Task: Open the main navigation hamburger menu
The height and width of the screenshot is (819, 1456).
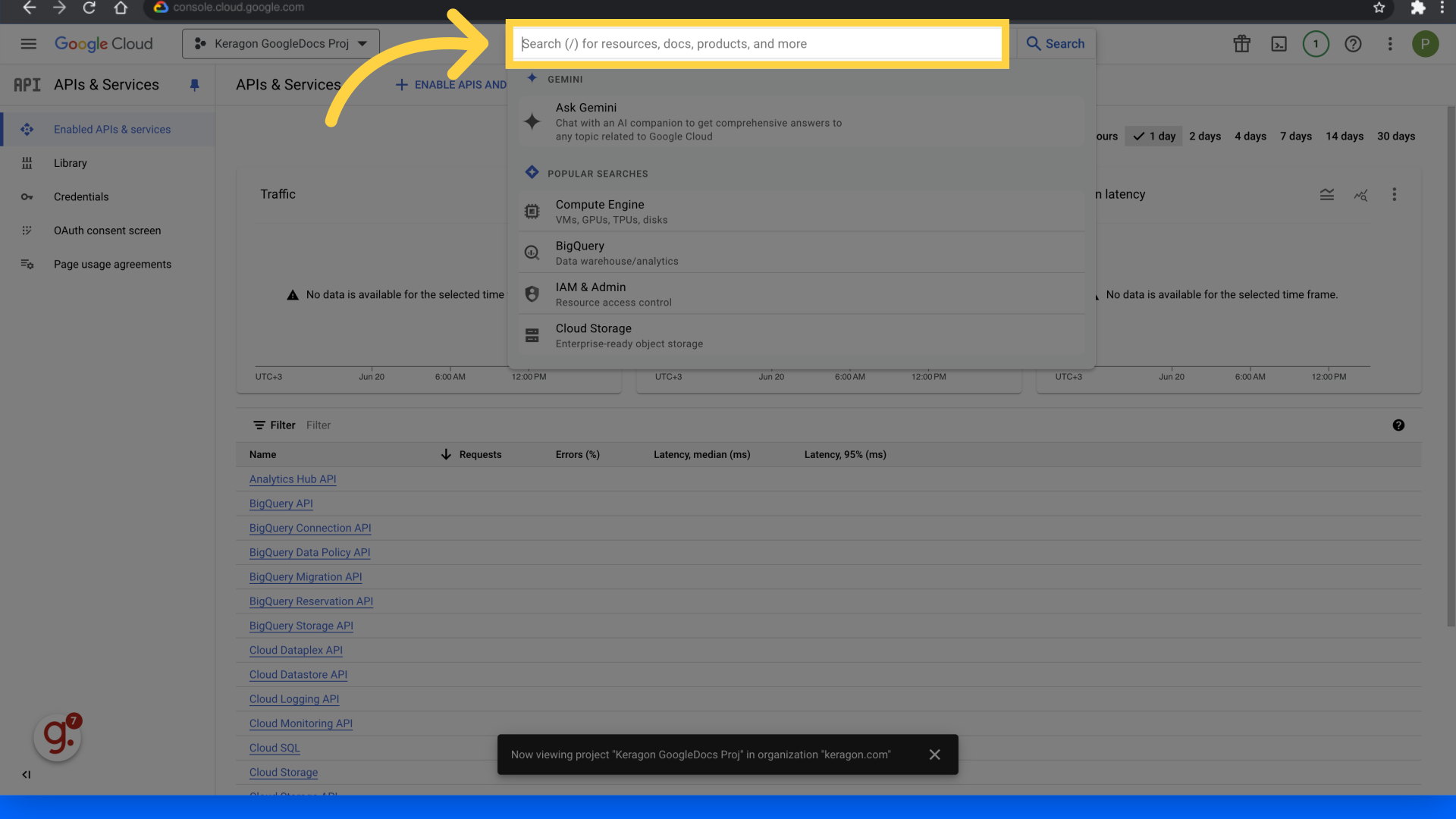Action: (x=28, y=44)
